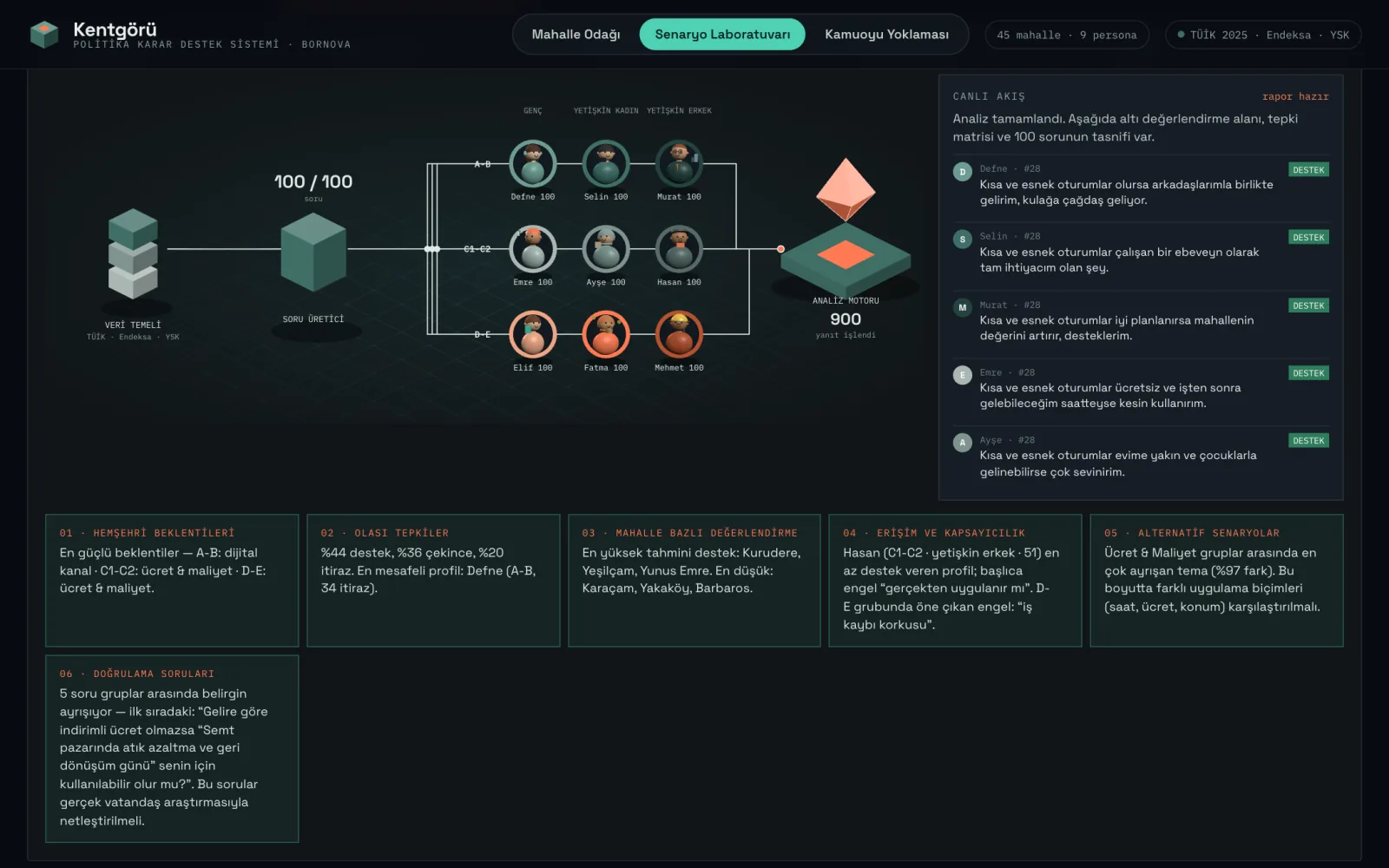1389x868 pixels.
Task: Click the TÜİK 2025 data source pill
Action: coord(1263,35)
